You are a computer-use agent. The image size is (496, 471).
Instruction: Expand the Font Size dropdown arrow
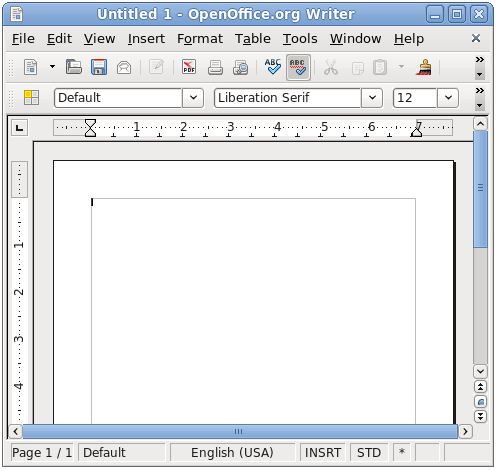click(448, 98)
